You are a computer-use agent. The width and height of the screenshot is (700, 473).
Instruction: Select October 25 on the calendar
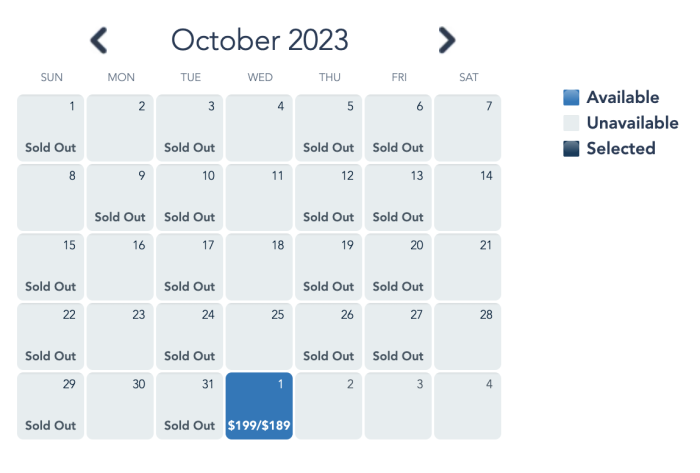259,336
